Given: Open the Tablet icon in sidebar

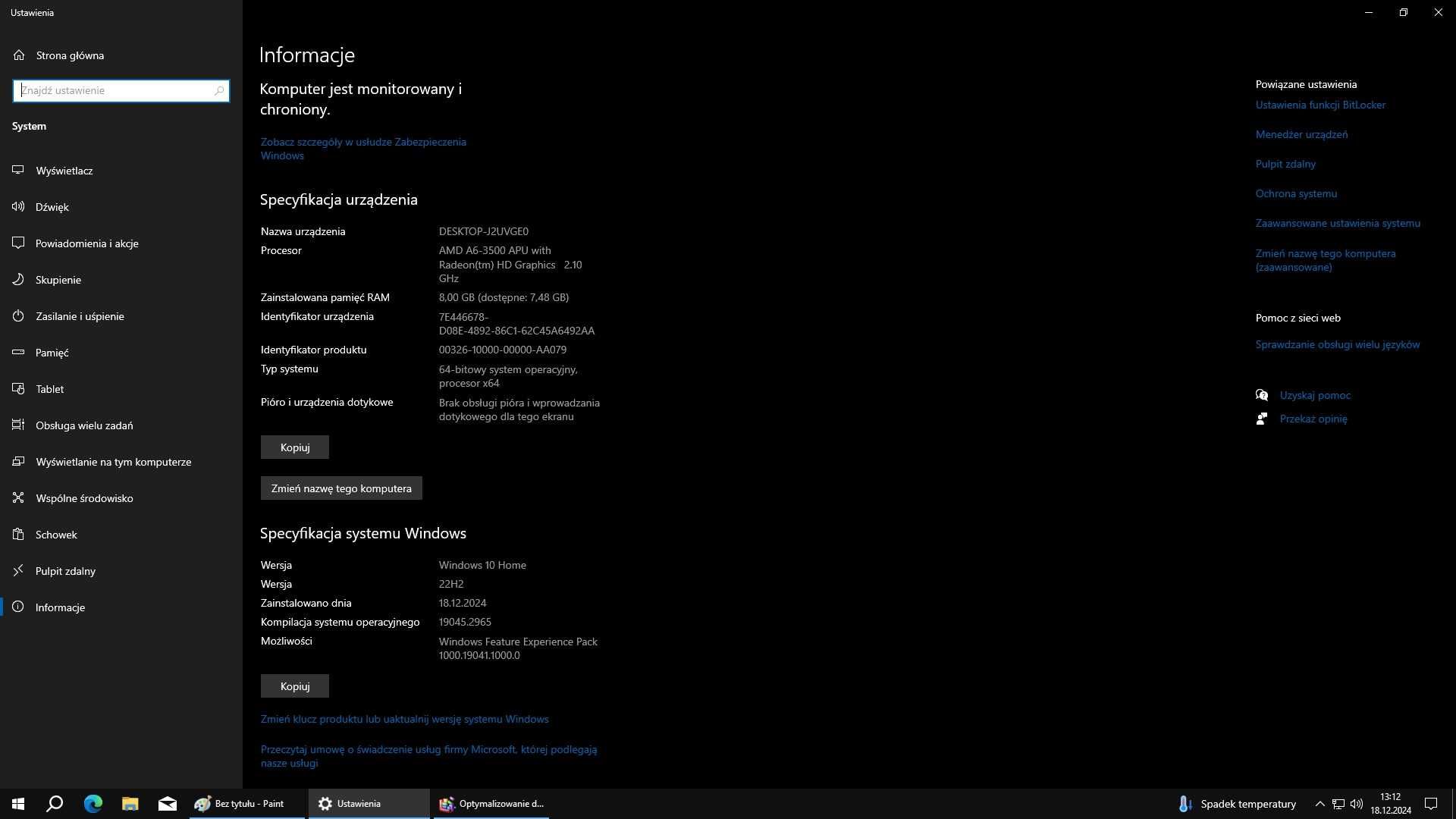Looking at the screenshot, I should pos(18,389).
